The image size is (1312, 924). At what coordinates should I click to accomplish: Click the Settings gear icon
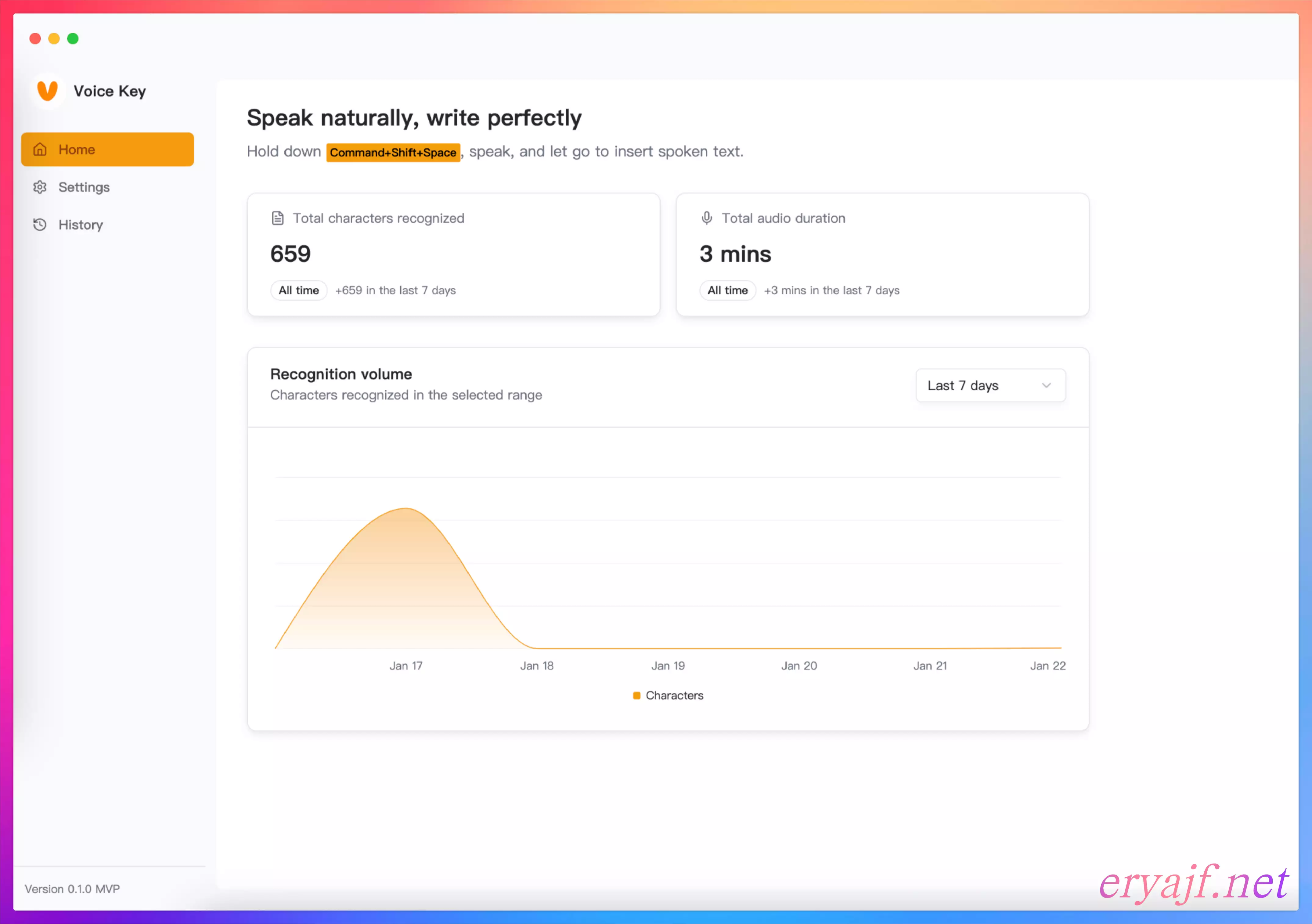(39, 187)
